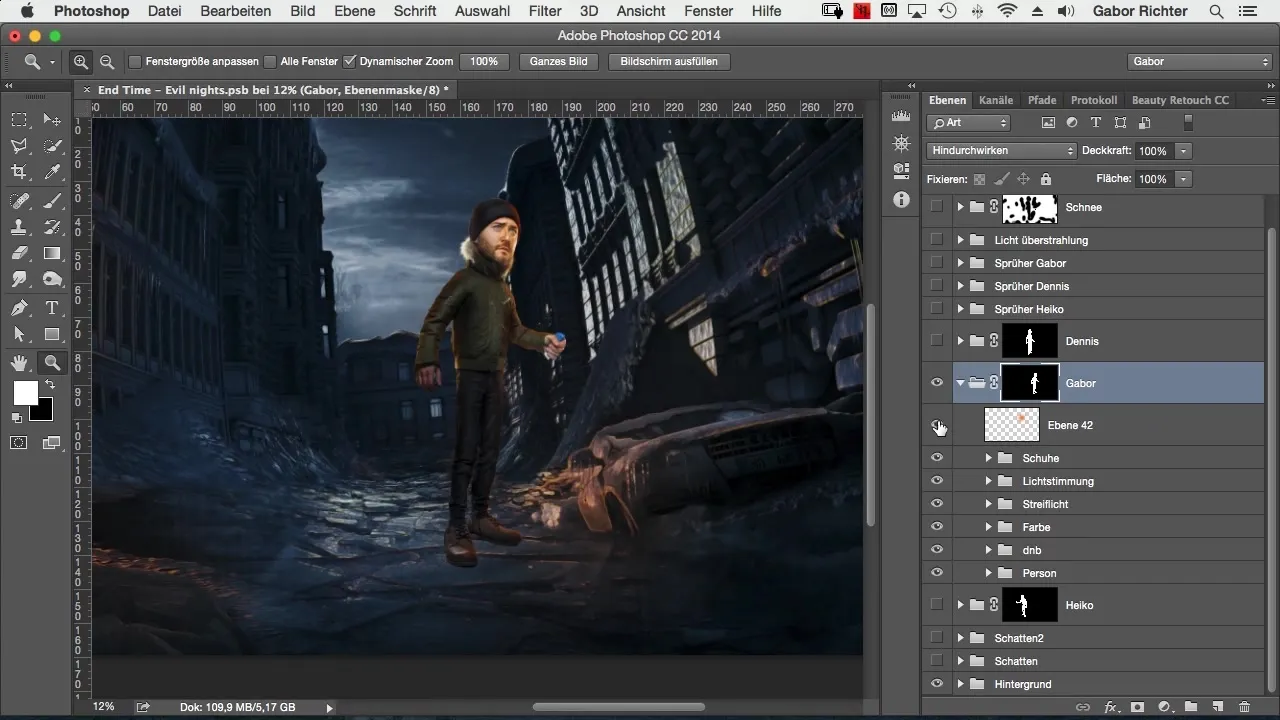This screenshot has width=1280, height=720.
Task: Set the foreground color swatch
Action: (x=25, y=394)
